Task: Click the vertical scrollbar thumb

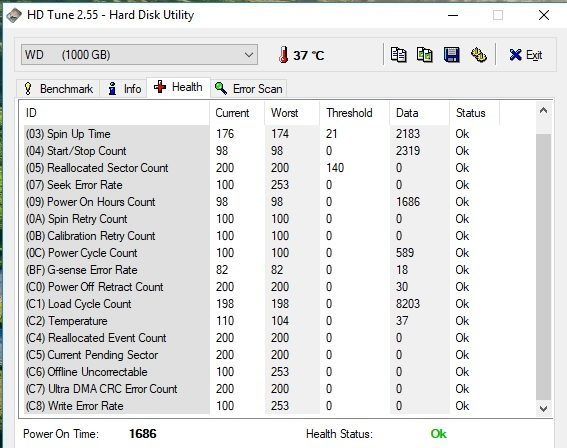Action: (543, 267)
